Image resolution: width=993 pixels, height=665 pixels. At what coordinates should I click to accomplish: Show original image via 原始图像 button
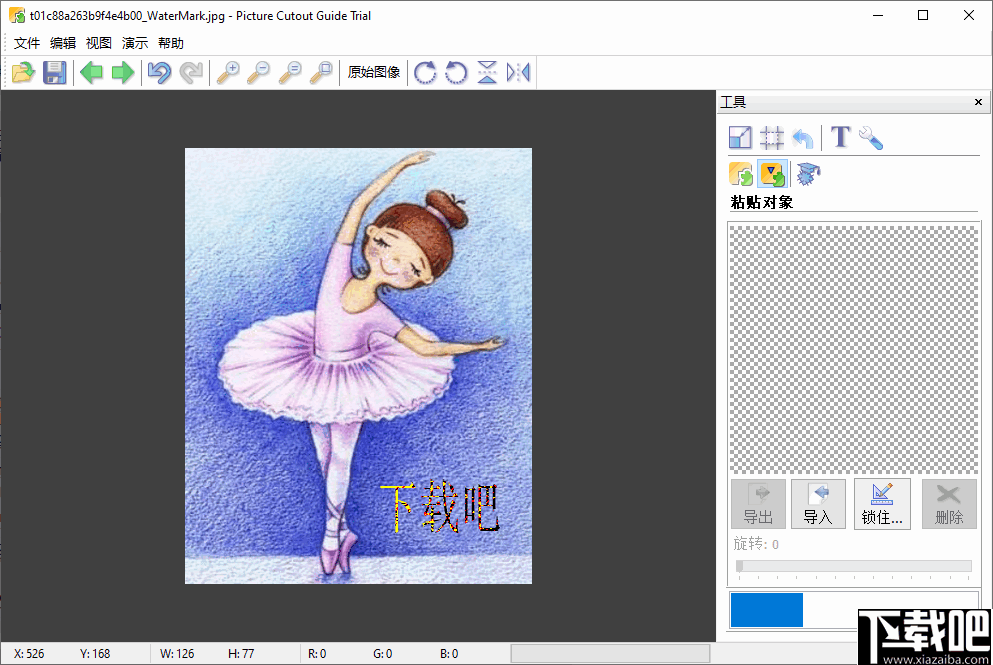tap(374, 72)
